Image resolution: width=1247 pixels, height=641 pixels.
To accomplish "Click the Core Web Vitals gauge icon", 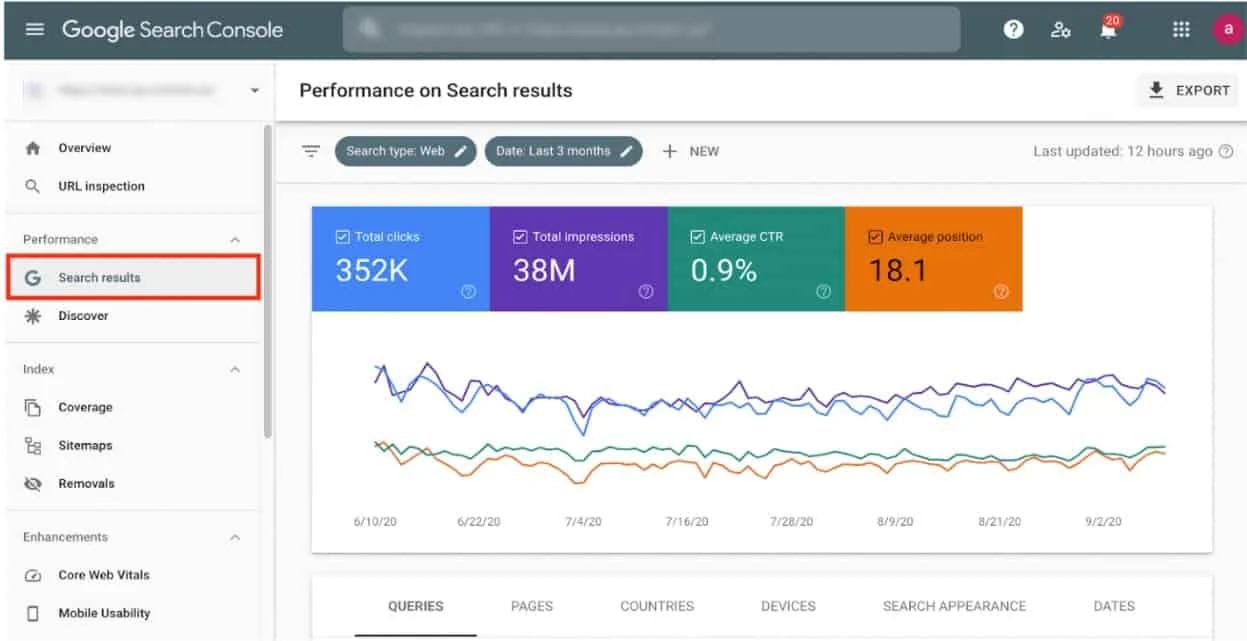I will click(x=33, y=576).
